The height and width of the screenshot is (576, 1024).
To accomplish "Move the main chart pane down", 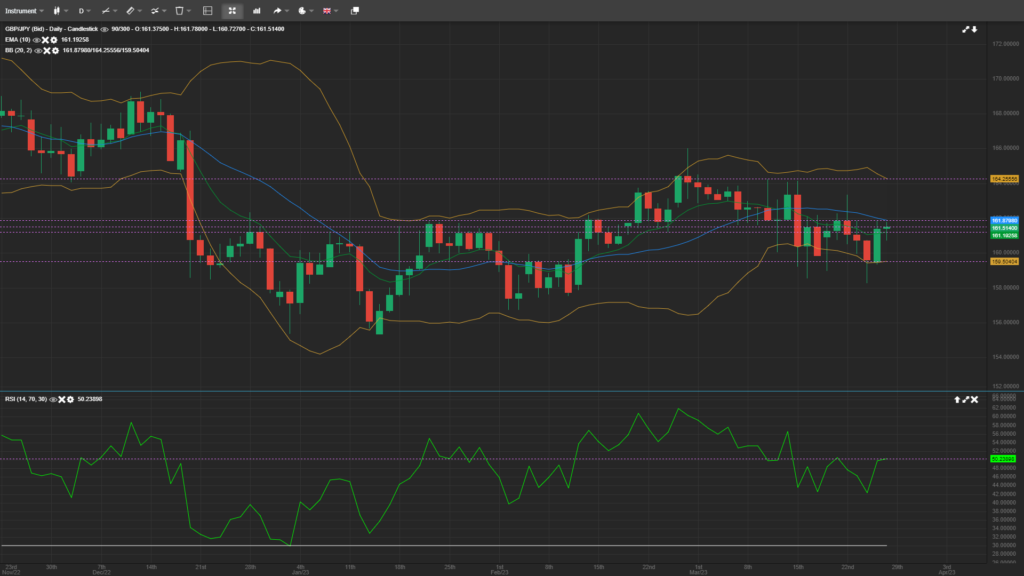I will (974, 29).
